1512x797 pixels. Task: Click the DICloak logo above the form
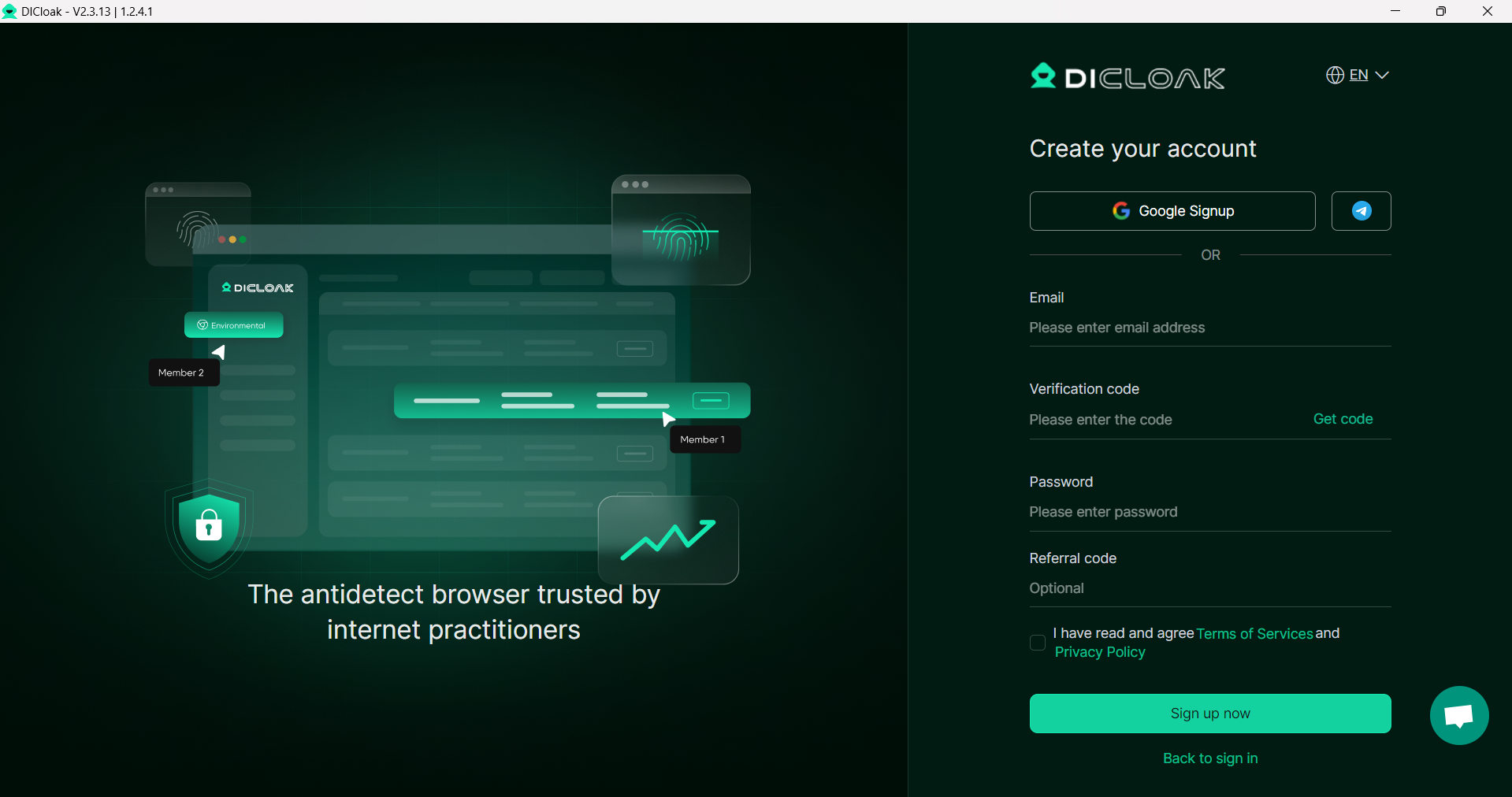click(1127, 76)
